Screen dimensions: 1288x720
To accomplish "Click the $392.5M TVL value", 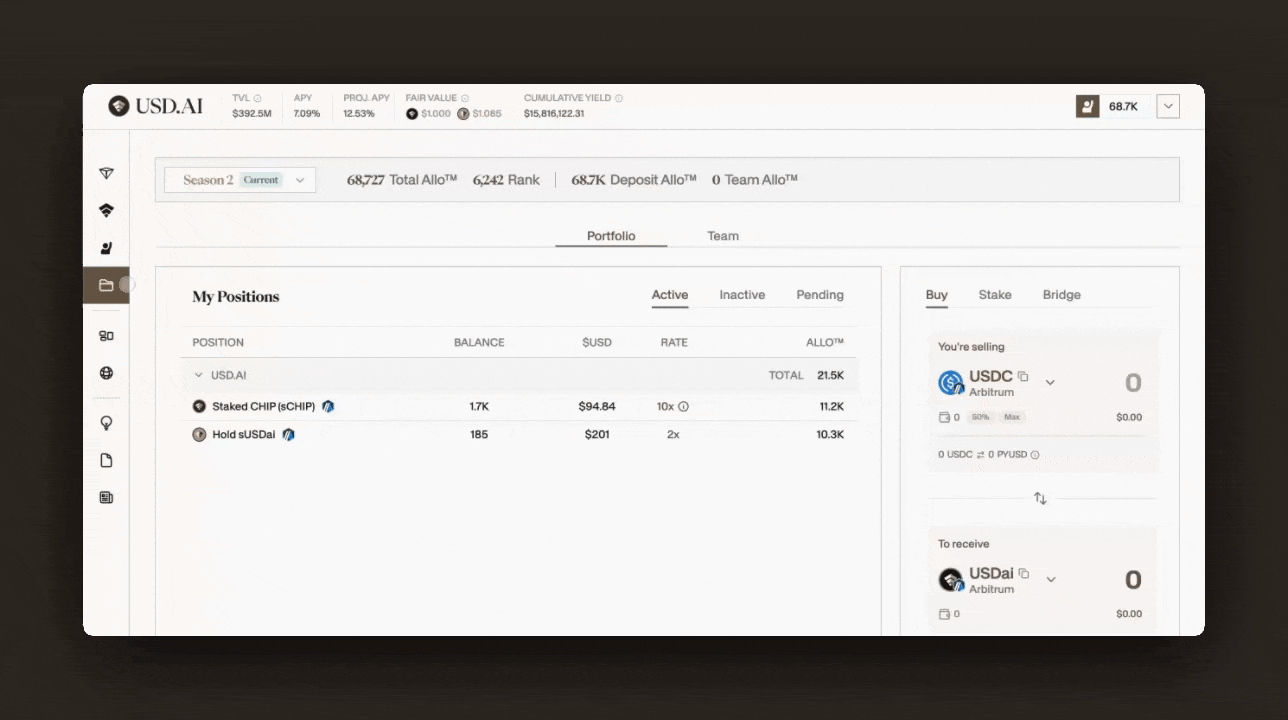I will click(252, 114).
